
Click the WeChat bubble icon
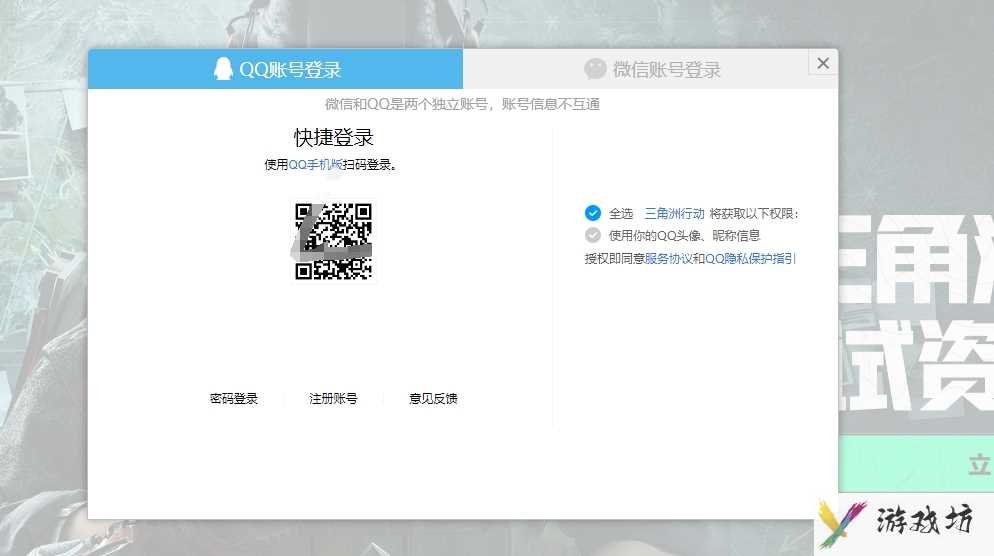click(595, 68)
